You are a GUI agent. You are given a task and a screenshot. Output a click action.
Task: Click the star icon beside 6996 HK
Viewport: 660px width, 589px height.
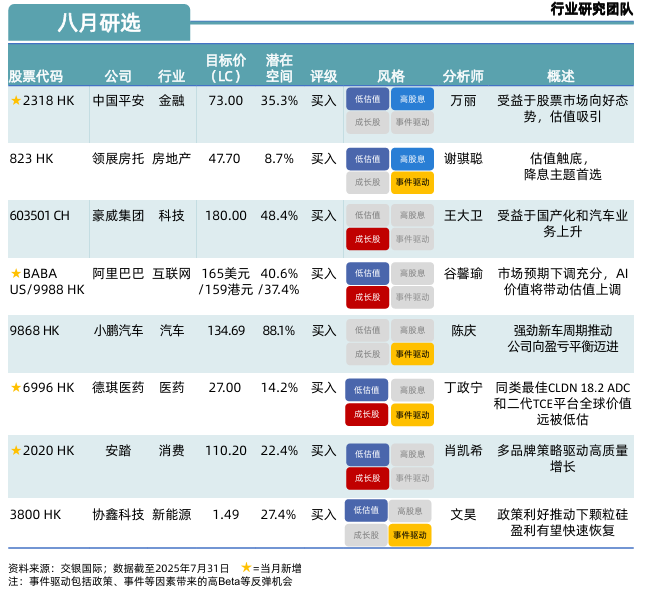coord(16,387)
